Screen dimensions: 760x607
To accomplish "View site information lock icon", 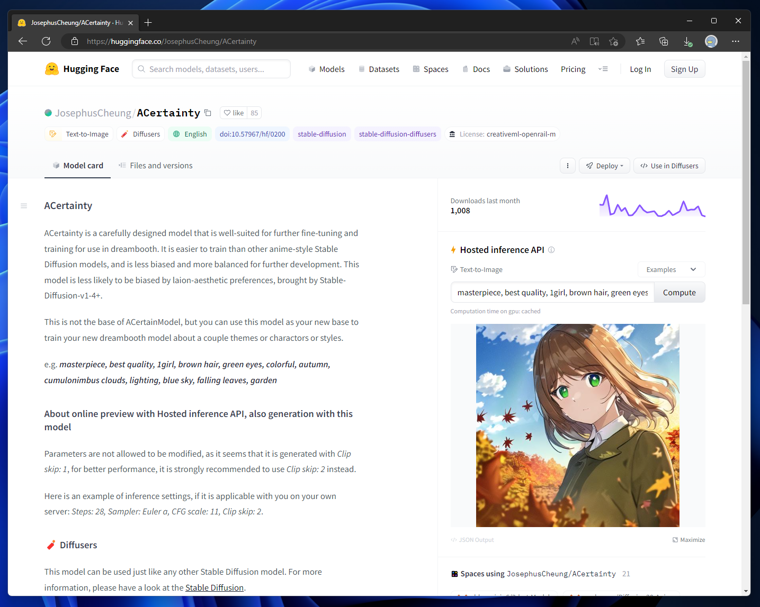I will tap(74, 41).
